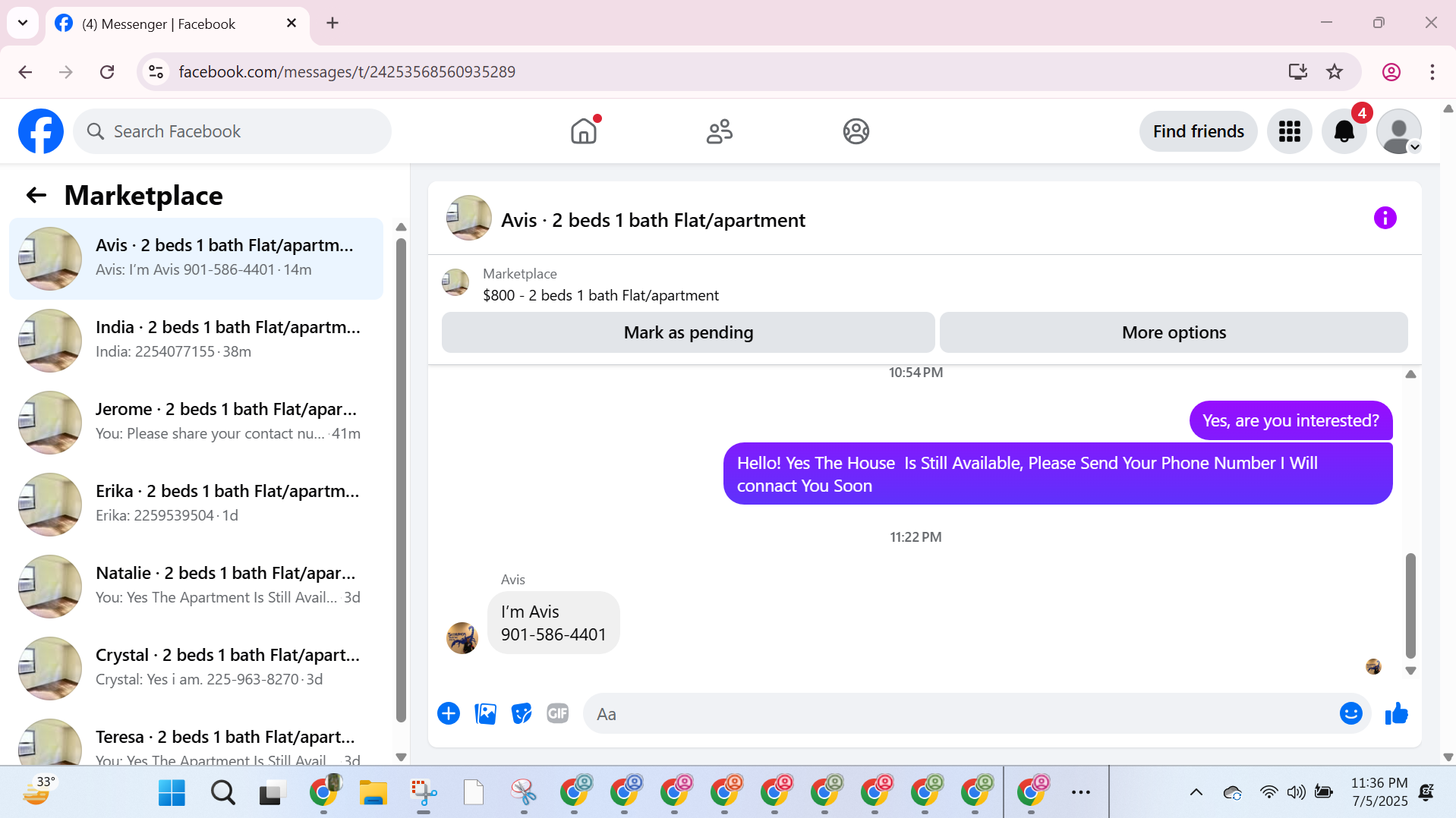
Task: Open the Facebook home logo
Action: 41,131
